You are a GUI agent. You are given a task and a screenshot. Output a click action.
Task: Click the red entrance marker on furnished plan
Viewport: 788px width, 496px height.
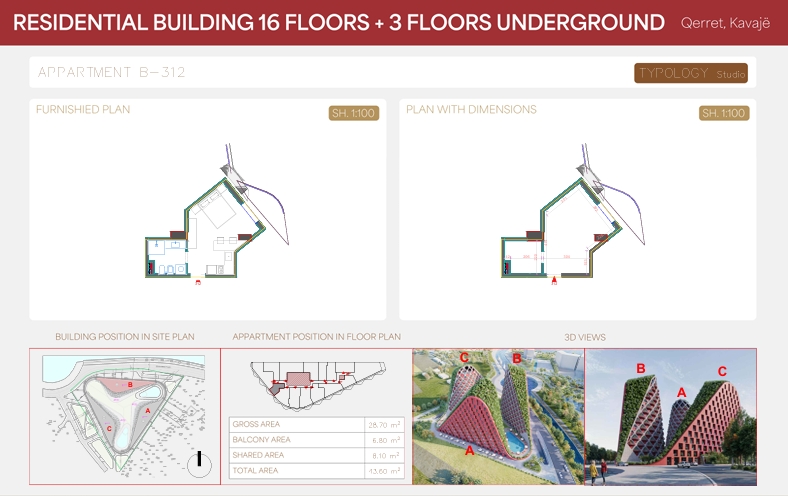198,283
